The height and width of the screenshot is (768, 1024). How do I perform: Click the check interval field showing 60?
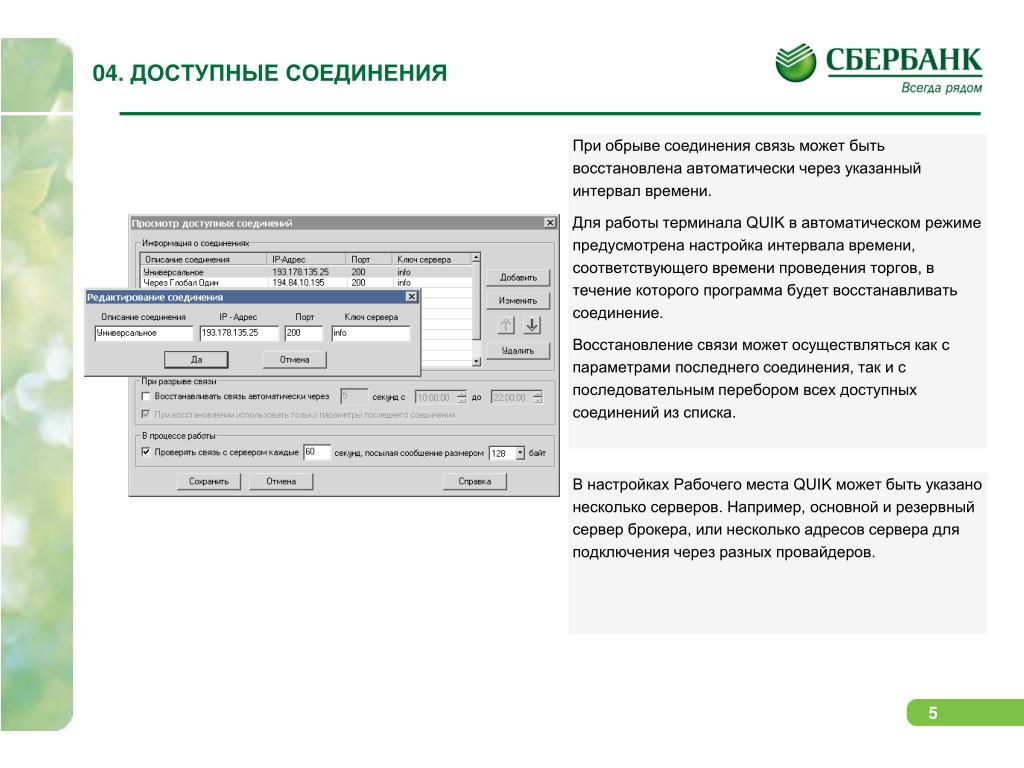[x=317, y=452]
